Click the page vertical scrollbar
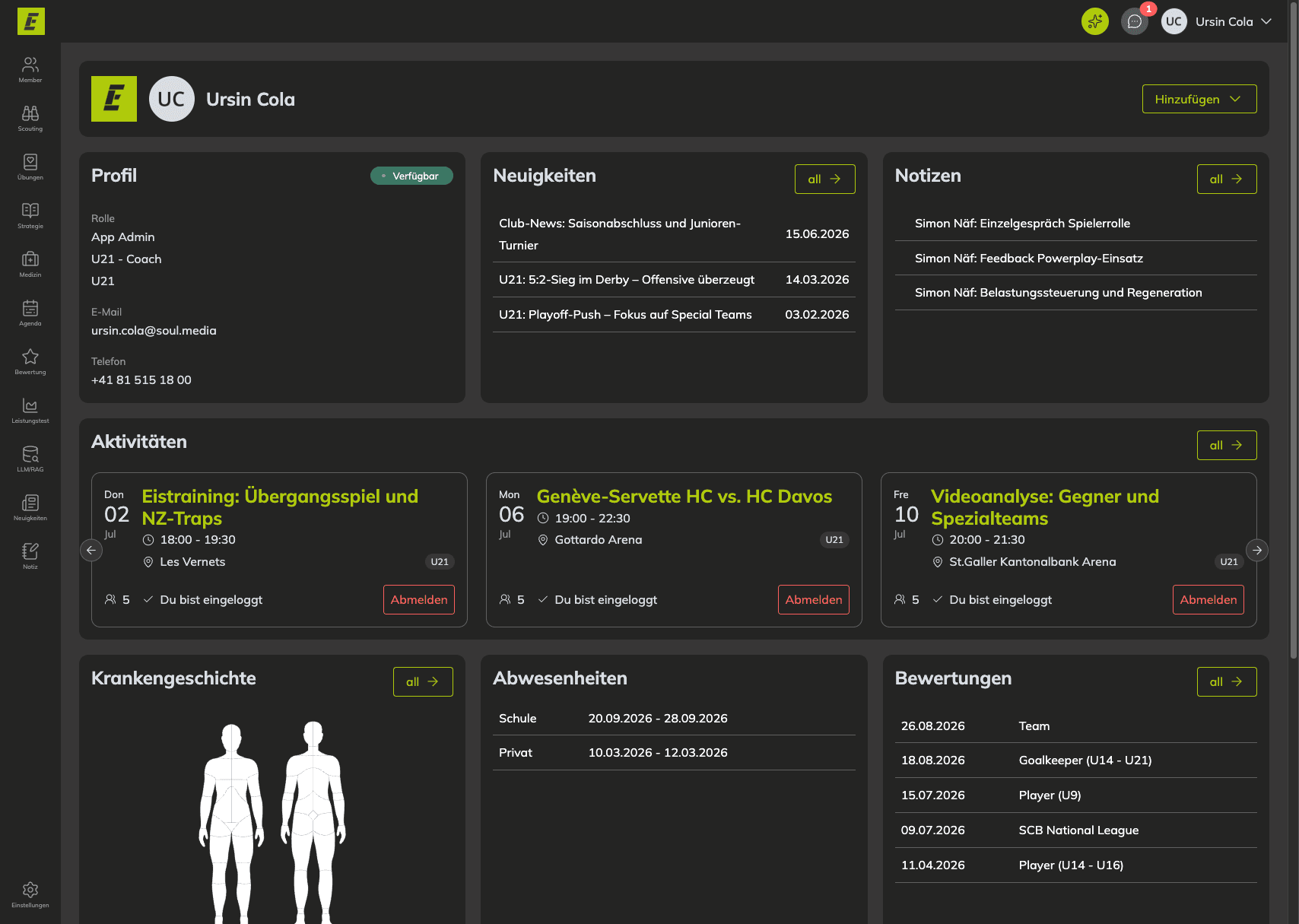1299x924 pixels. [1294, 331]
